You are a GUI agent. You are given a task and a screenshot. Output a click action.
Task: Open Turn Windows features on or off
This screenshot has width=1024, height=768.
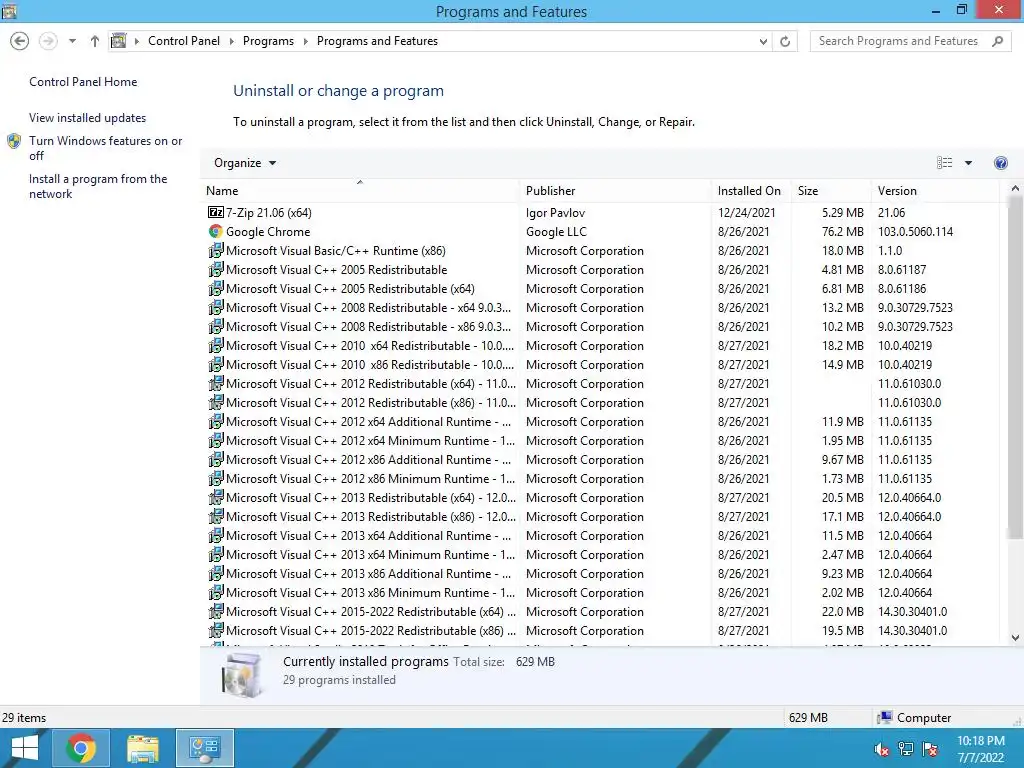(105, 148)
